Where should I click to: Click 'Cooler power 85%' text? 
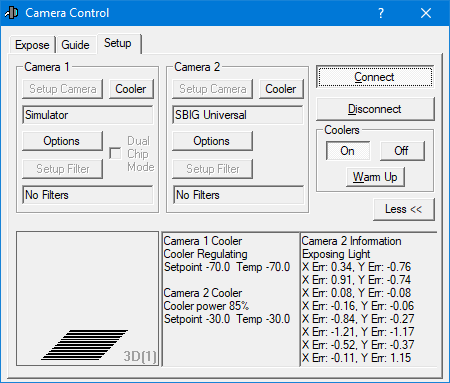coord(206,306)
